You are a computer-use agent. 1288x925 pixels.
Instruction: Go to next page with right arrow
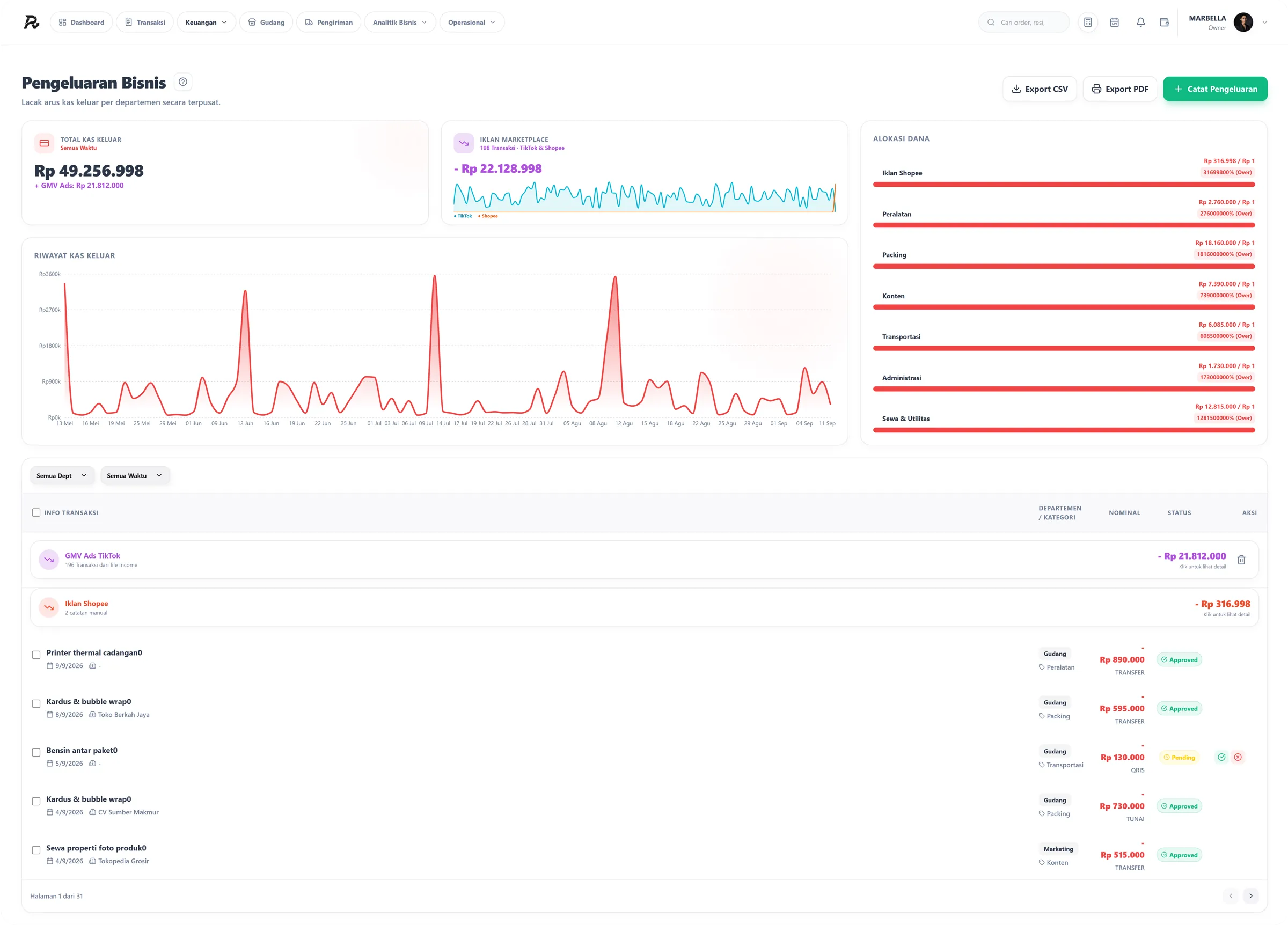point(1250,896)
